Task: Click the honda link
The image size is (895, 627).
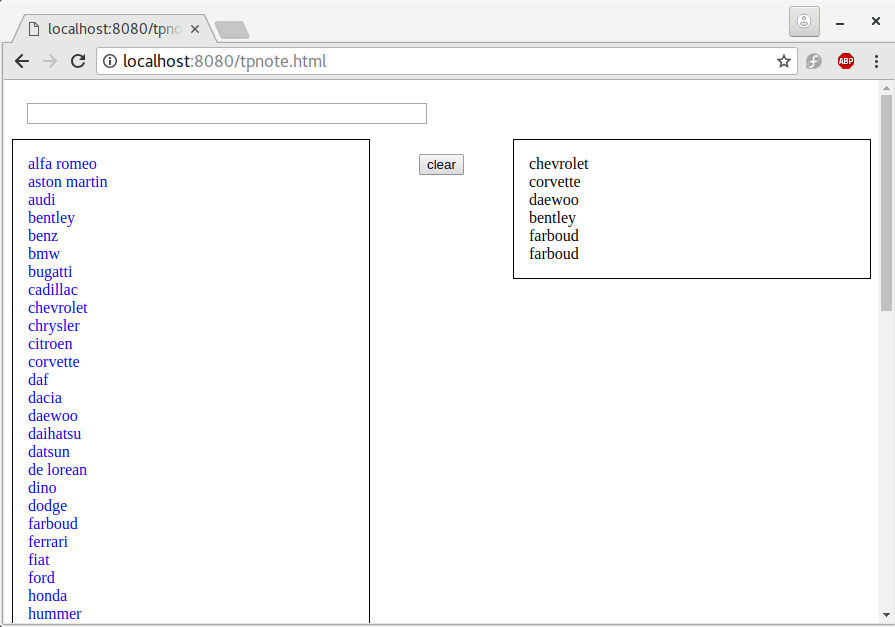Action: (47, 596)
